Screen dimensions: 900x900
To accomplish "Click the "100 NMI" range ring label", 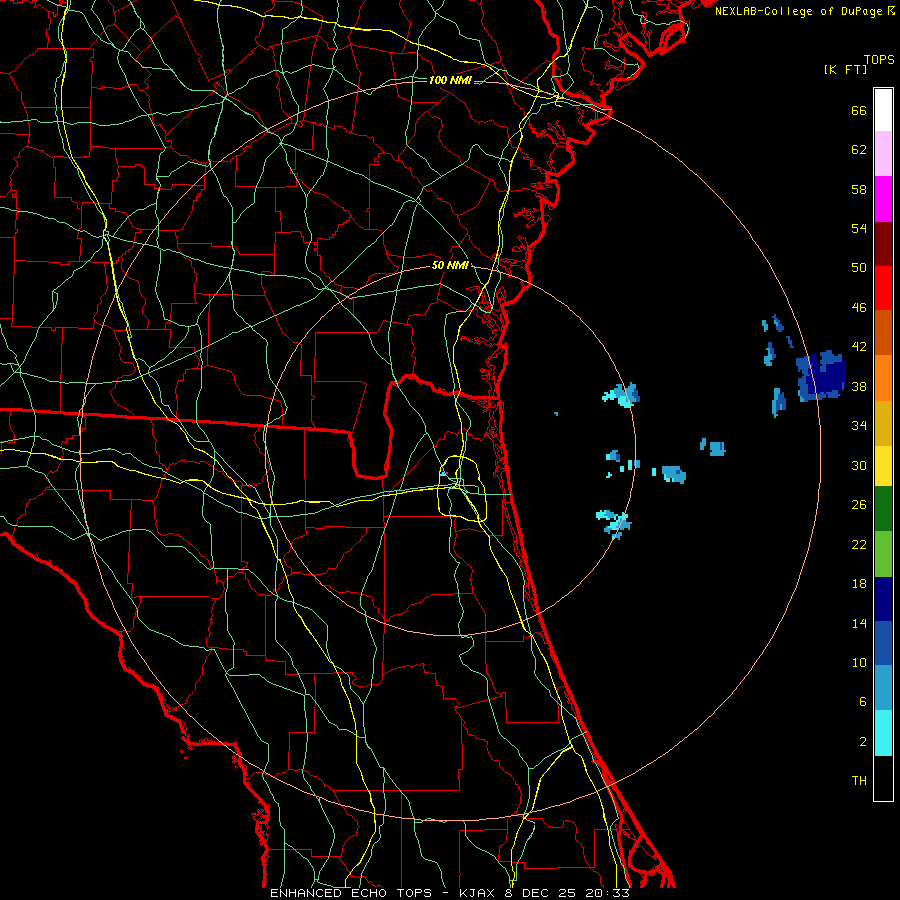I will click(450, 80).
